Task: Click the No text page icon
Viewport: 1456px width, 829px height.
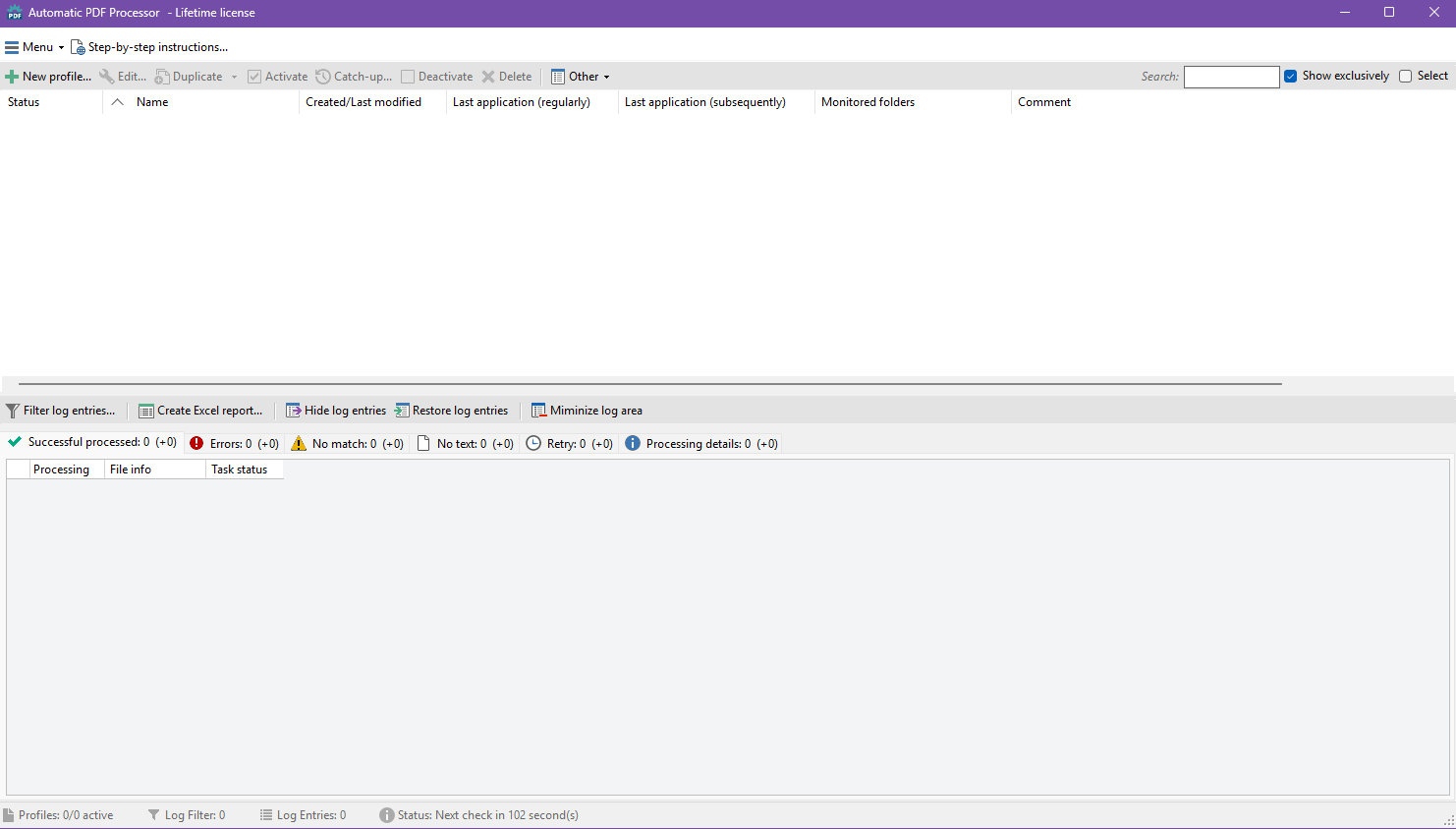Action: (x=423, y=443)
